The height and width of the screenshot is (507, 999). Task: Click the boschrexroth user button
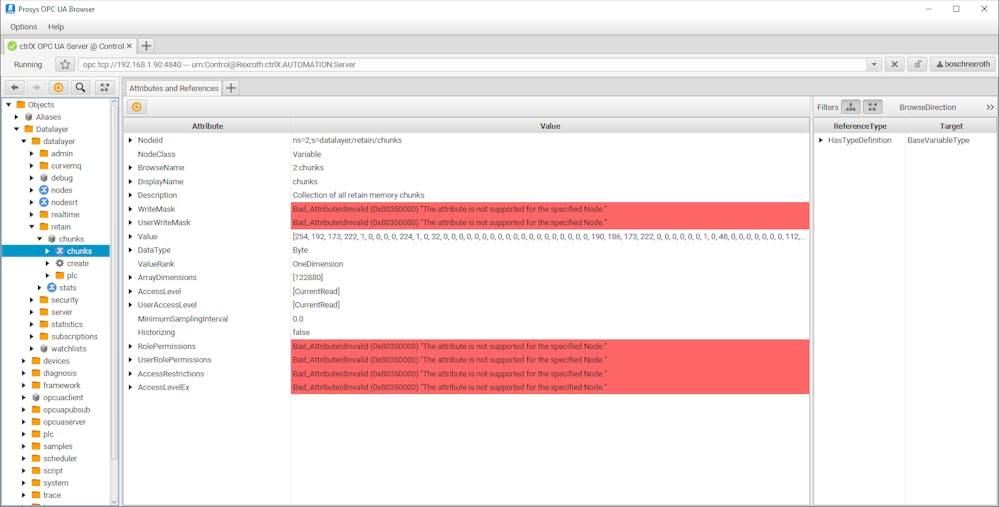click(962, 64)
